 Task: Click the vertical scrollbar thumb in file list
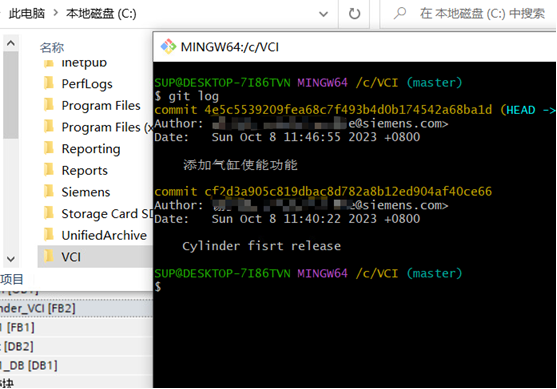click(11, 94)
